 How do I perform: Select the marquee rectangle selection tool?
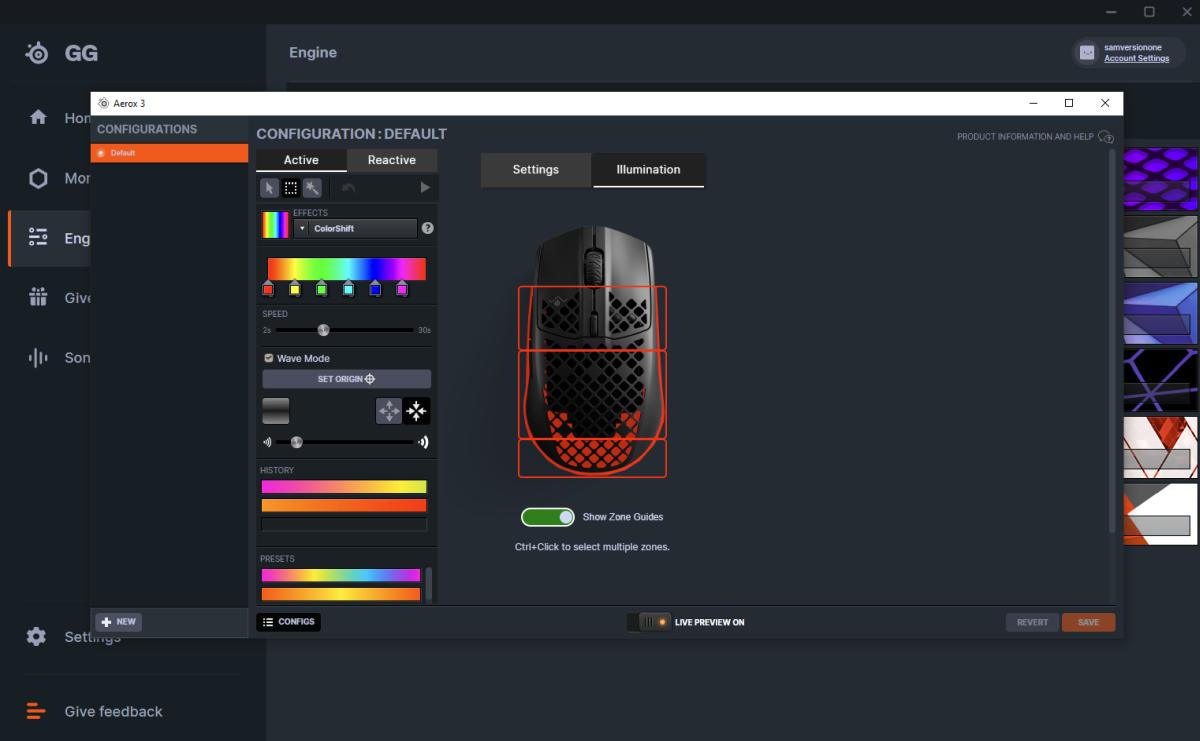click(291, 188)
